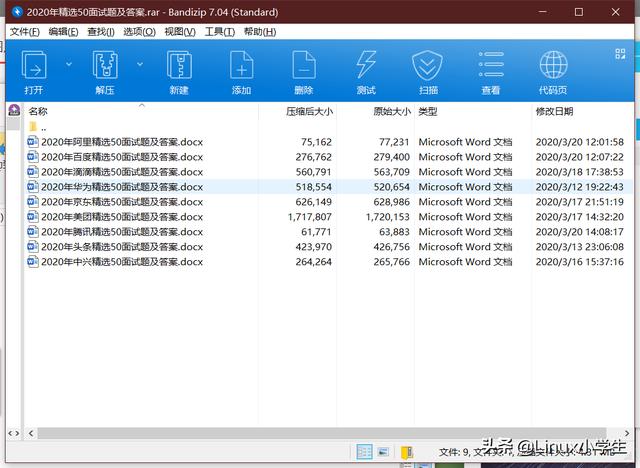
Task: Click the Extract (解压) toolbar icon
Action: click(x=105, y=65)
